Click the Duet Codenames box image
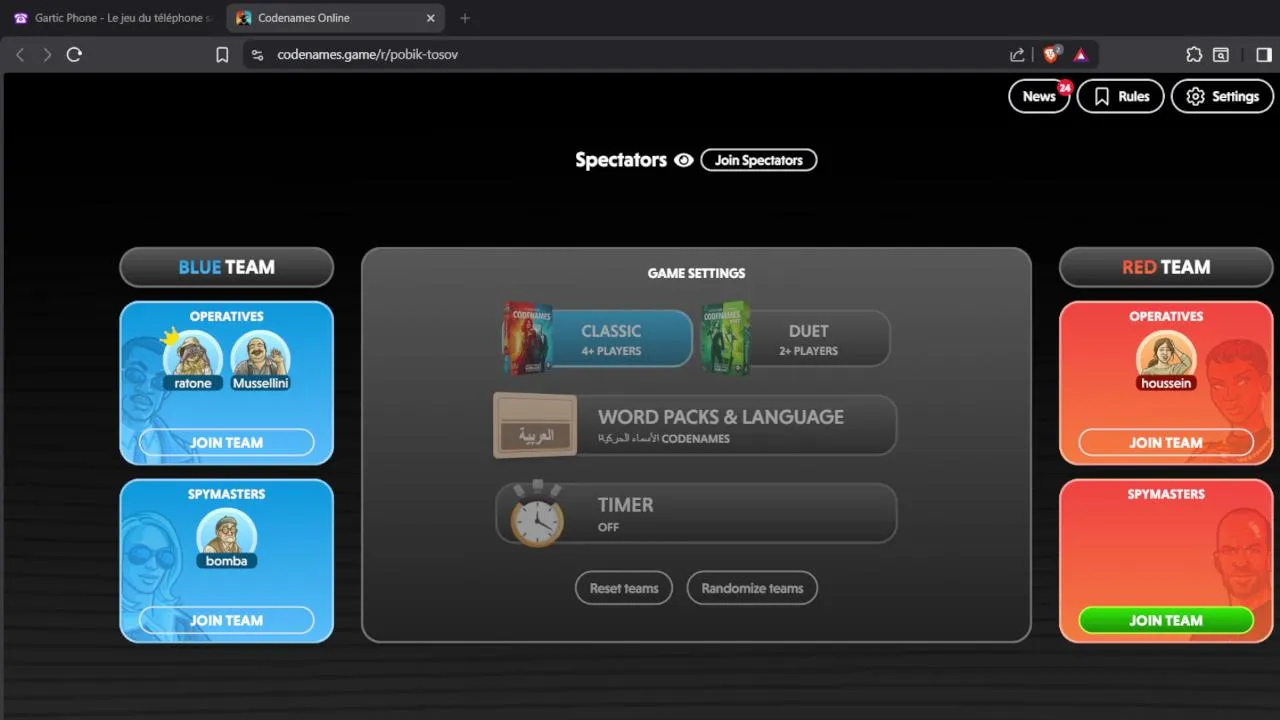The width and height of the screenshot is (1280, 720). pos(725,338)
